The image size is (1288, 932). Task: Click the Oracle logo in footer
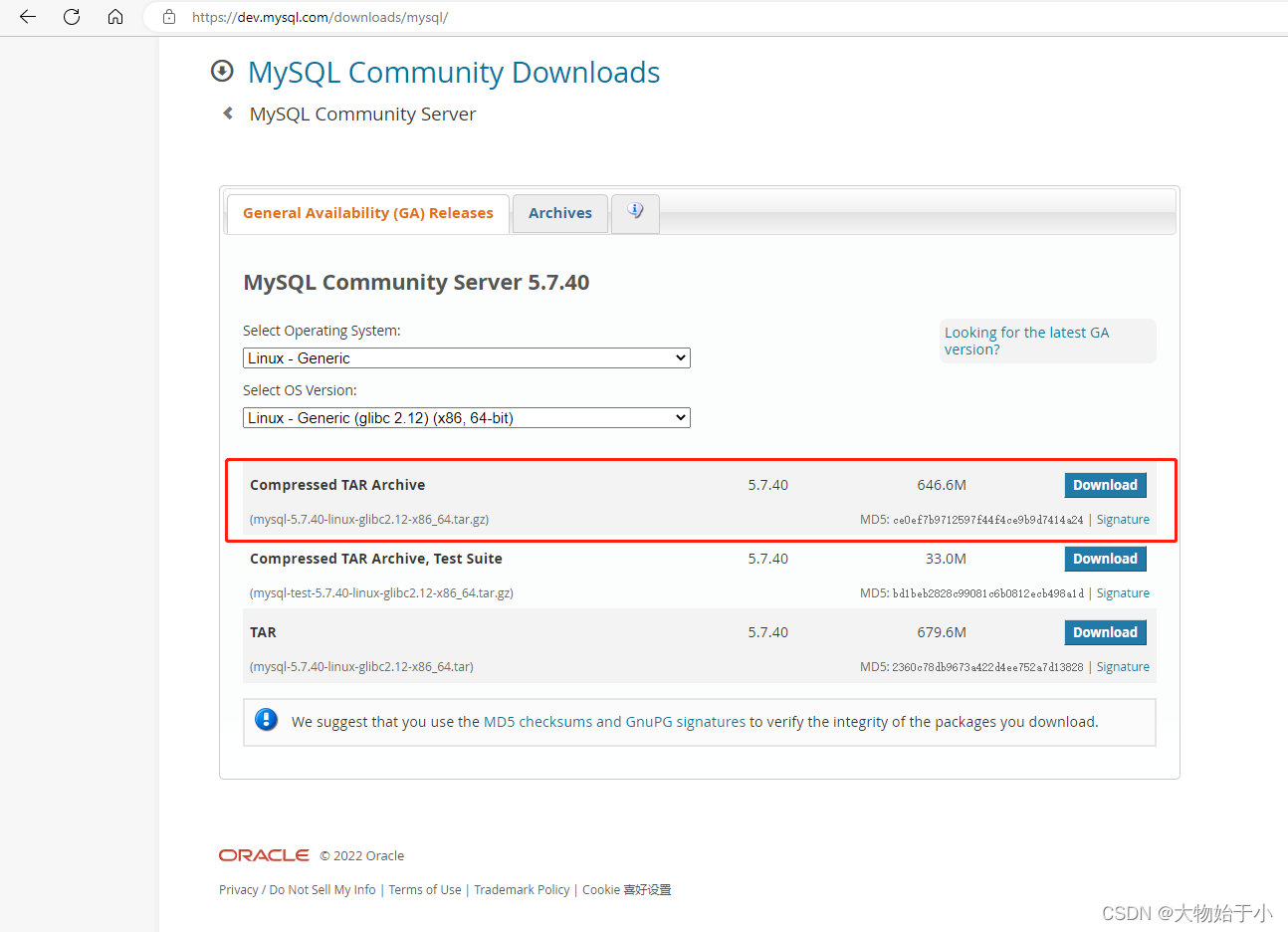click(264, 855)
